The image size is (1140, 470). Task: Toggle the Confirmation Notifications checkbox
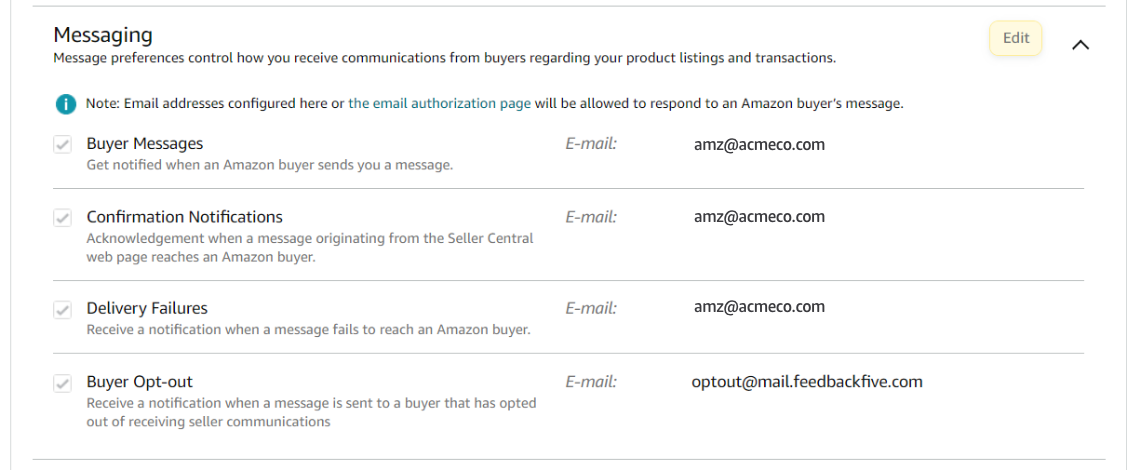point(63,218)
